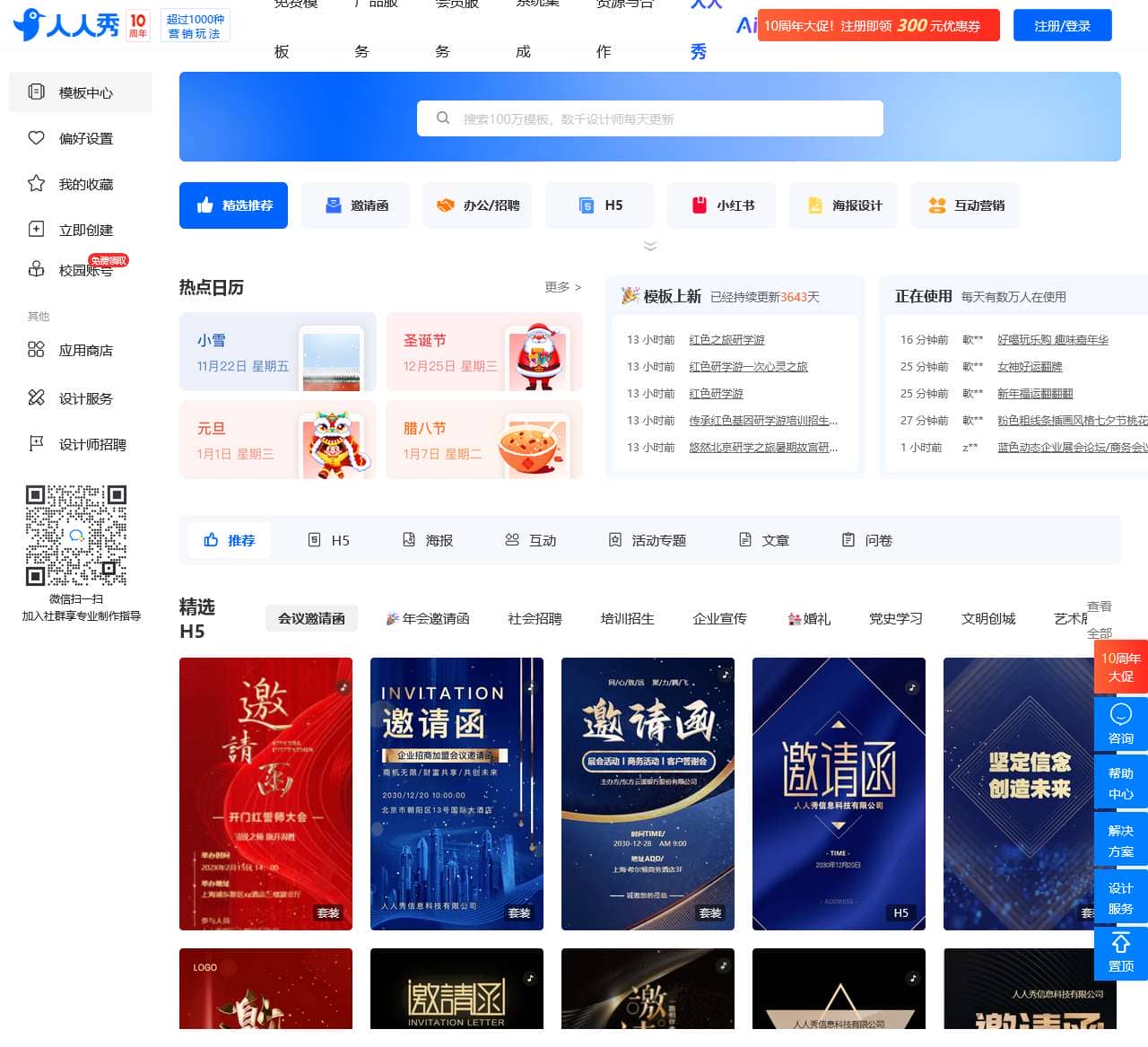Click the WeChat QR code image

76,536
